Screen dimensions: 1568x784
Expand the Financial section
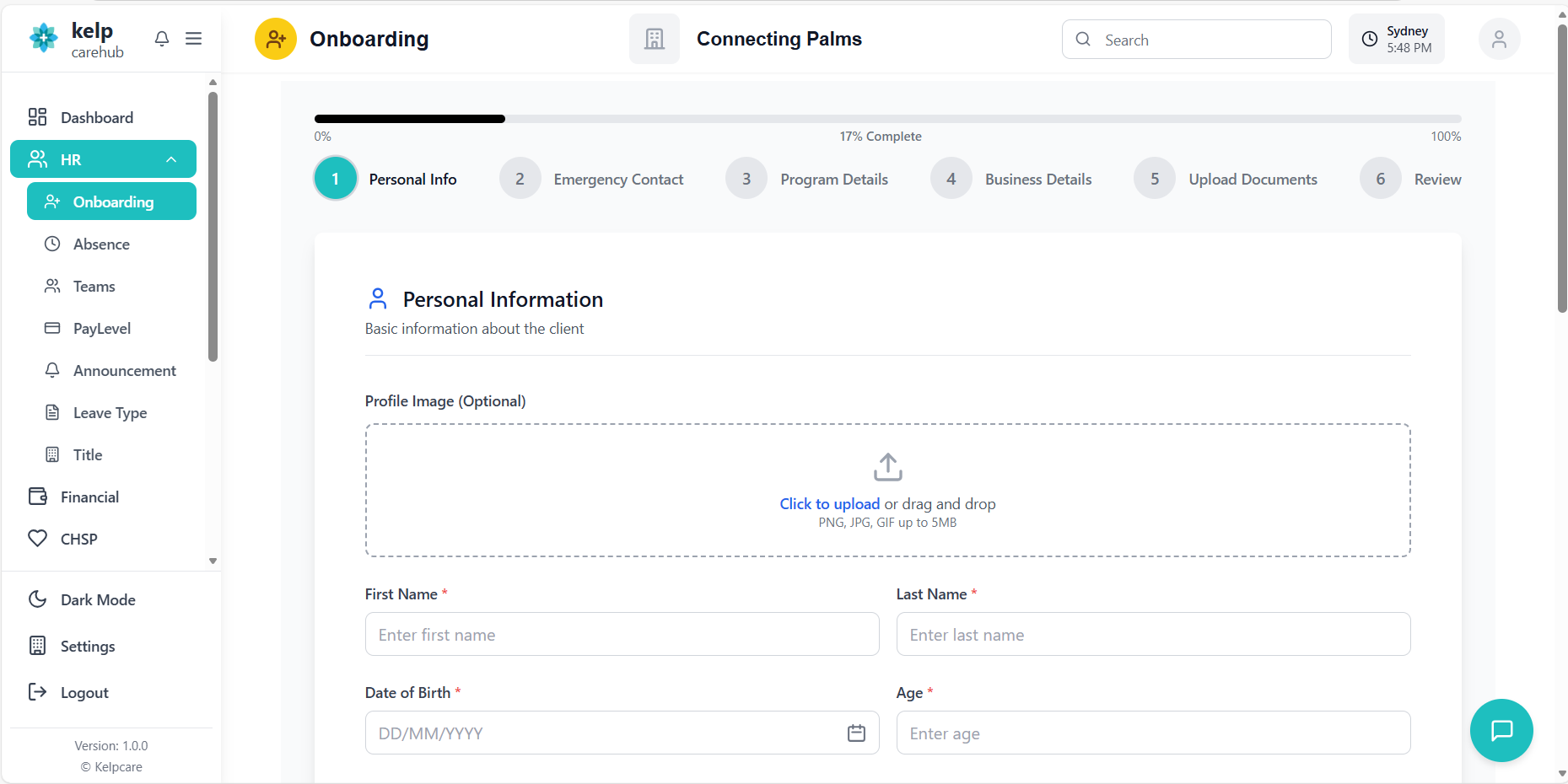pyautogui.click(x=89, y=497)
